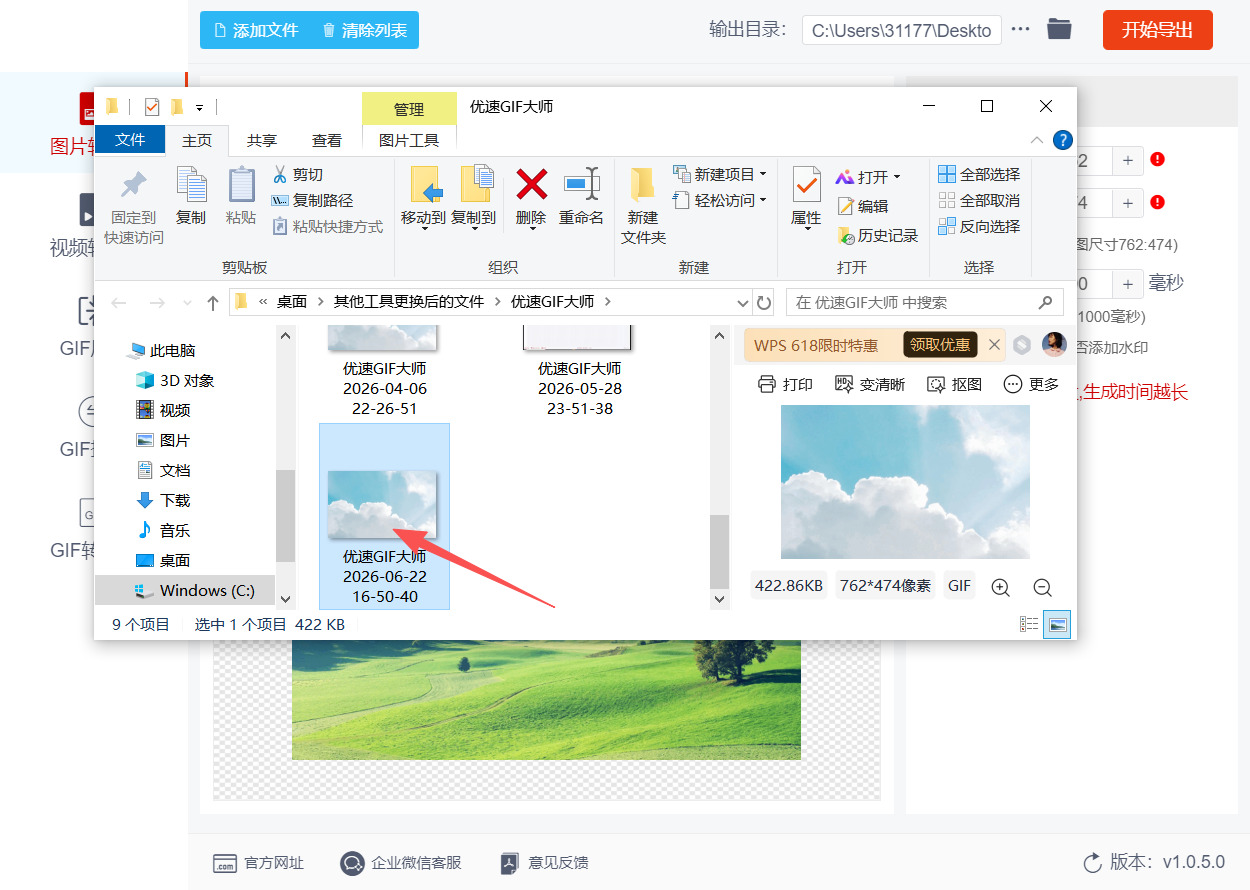Image resolution: width=1250 pixels, height=890 pixels.
Task: Switch to the View ribbon tab
Action: tap(327, 141)
